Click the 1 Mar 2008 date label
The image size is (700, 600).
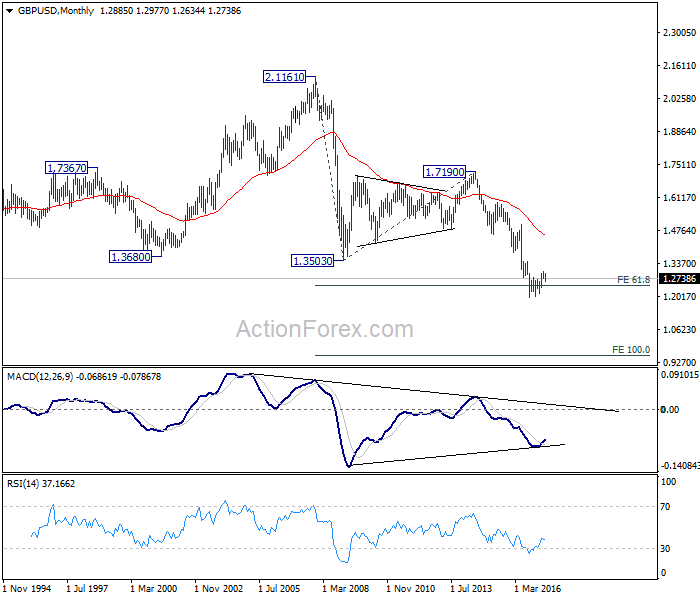click(x=346, y=589)
